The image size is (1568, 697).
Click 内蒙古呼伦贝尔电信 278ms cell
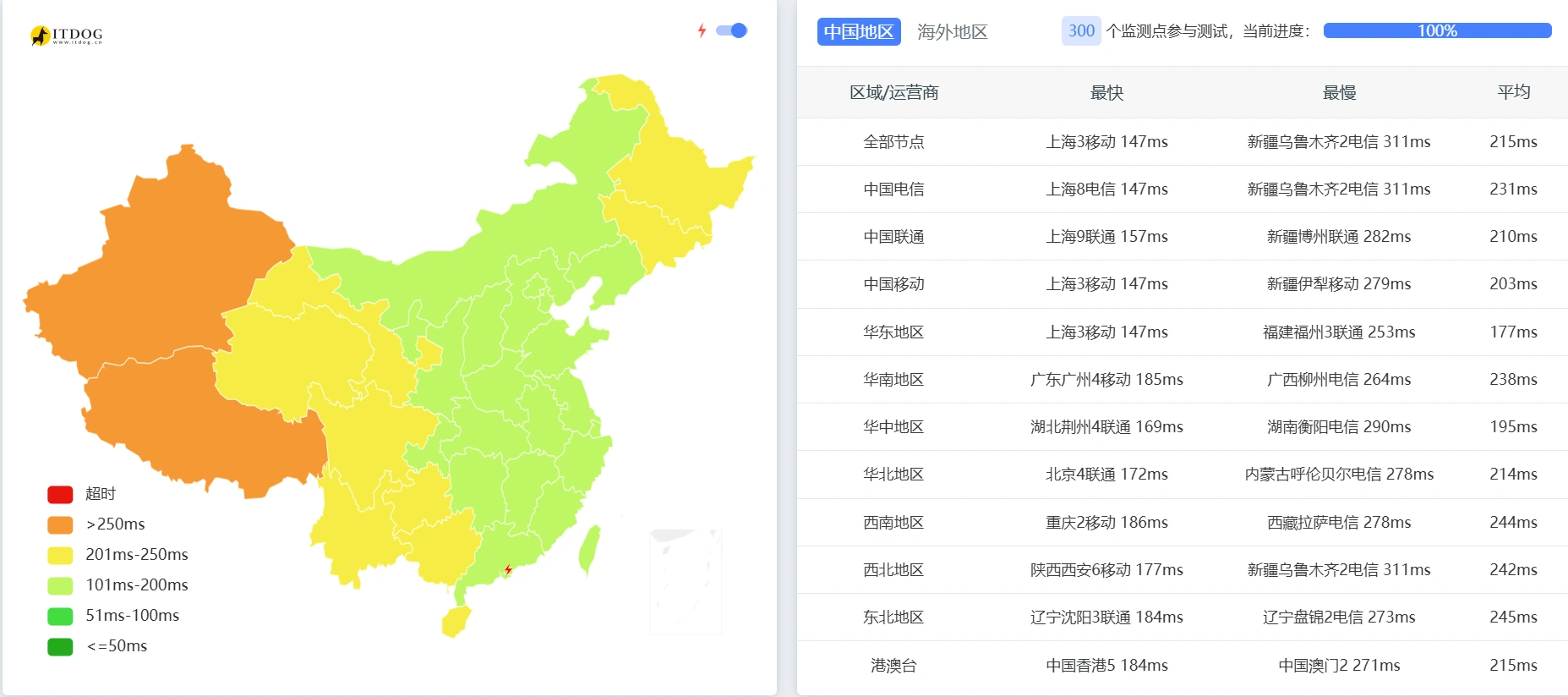pos(1339,475)
